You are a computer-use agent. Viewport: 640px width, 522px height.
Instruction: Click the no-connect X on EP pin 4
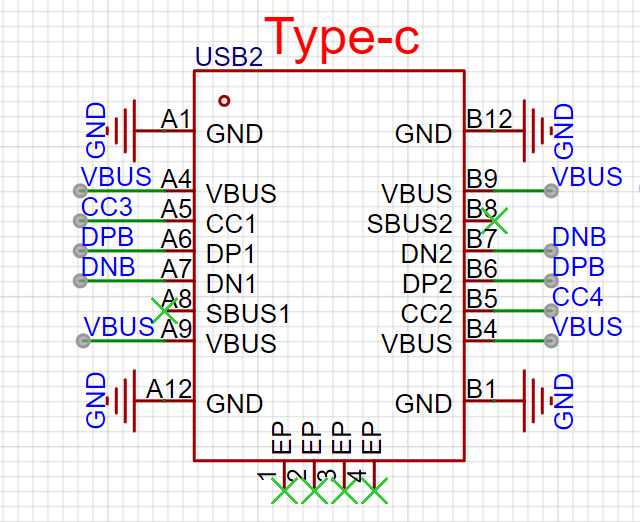374,491
